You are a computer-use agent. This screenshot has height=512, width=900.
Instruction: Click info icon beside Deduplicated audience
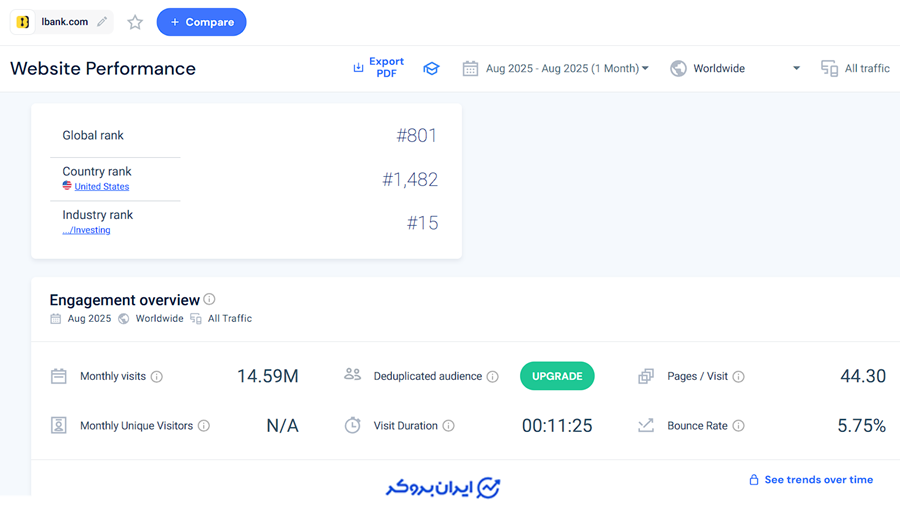click(x=492, y=377)
